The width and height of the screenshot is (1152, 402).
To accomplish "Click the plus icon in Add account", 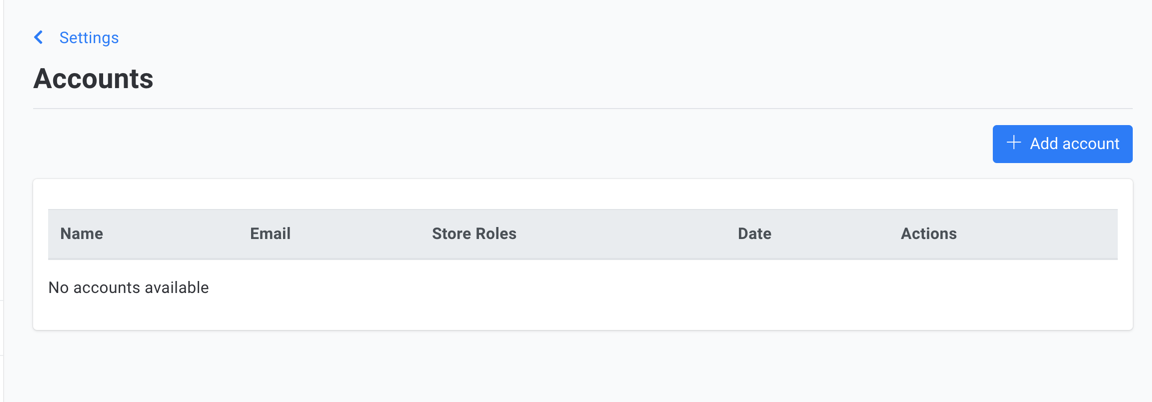I will point(1014,143).
